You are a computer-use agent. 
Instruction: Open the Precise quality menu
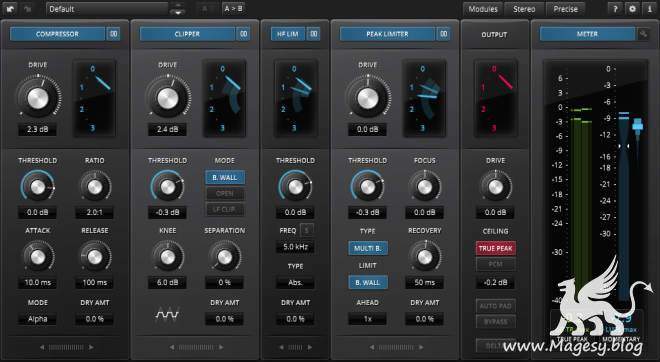click(565, 9)
